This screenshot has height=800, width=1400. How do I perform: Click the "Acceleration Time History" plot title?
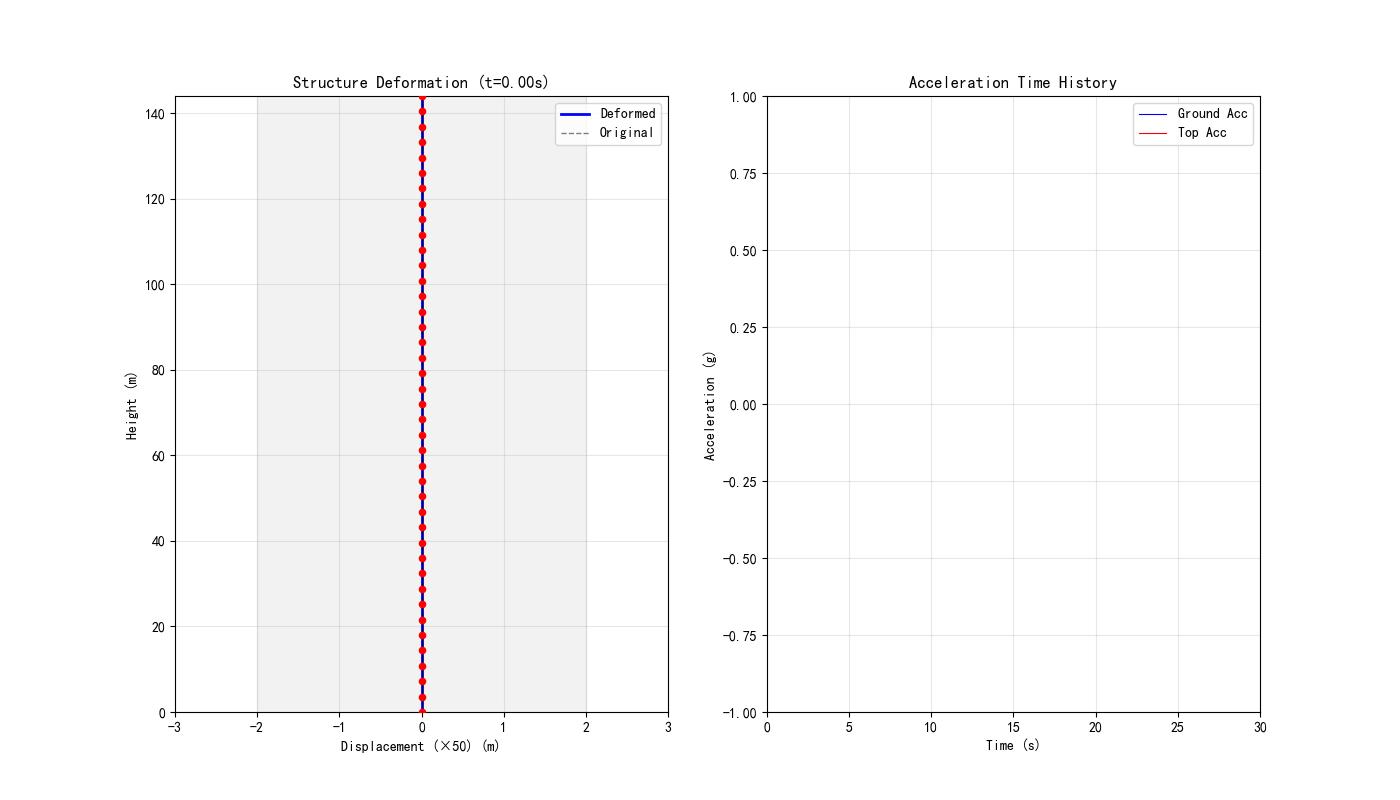pyautogui.click(x=1013, y=83)
